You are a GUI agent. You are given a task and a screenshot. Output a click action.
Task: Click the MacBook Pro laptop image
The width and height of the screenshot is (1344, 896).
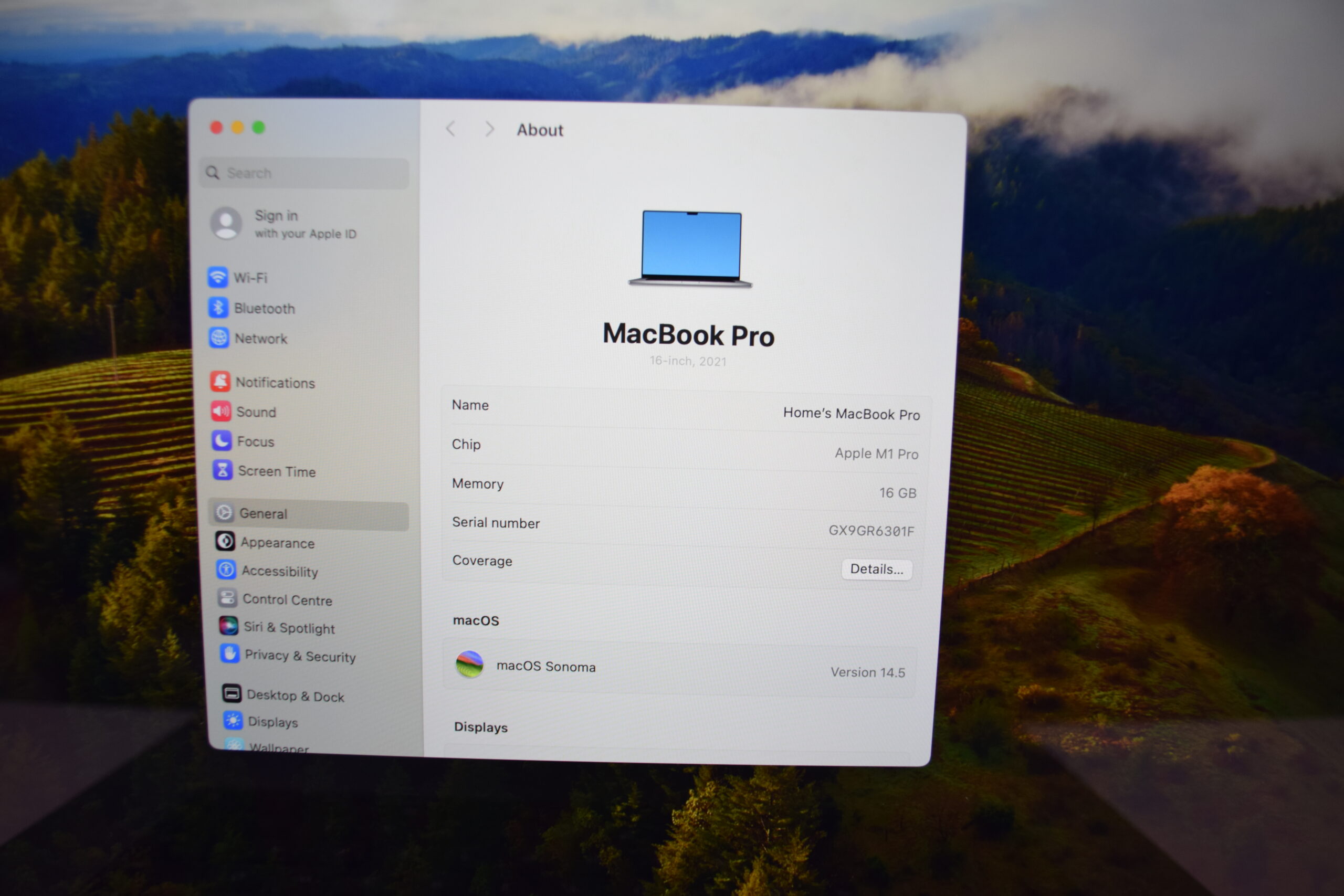click(690, 249)
